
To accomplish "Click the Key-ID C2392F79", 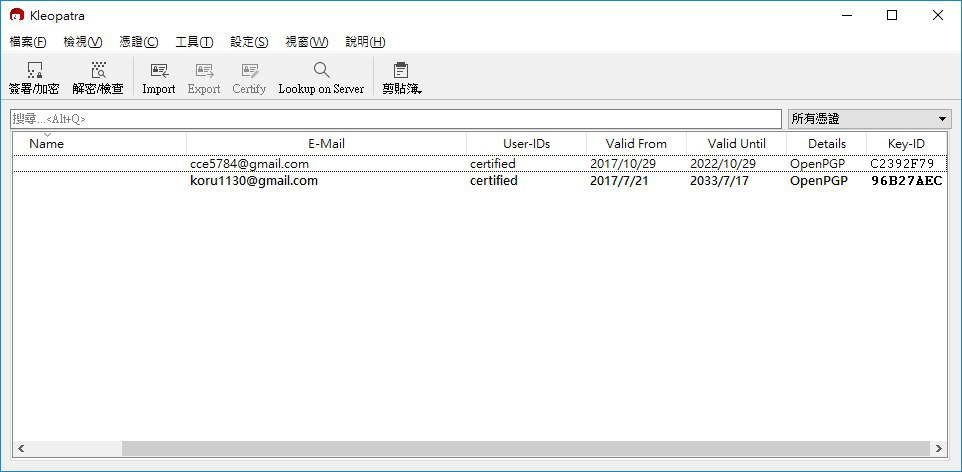I will (902, 164).
